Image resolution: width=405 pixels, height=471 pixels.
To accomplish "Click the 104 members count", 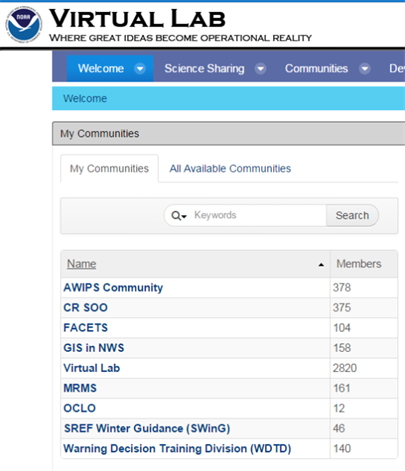I will [x=342, y=328].
